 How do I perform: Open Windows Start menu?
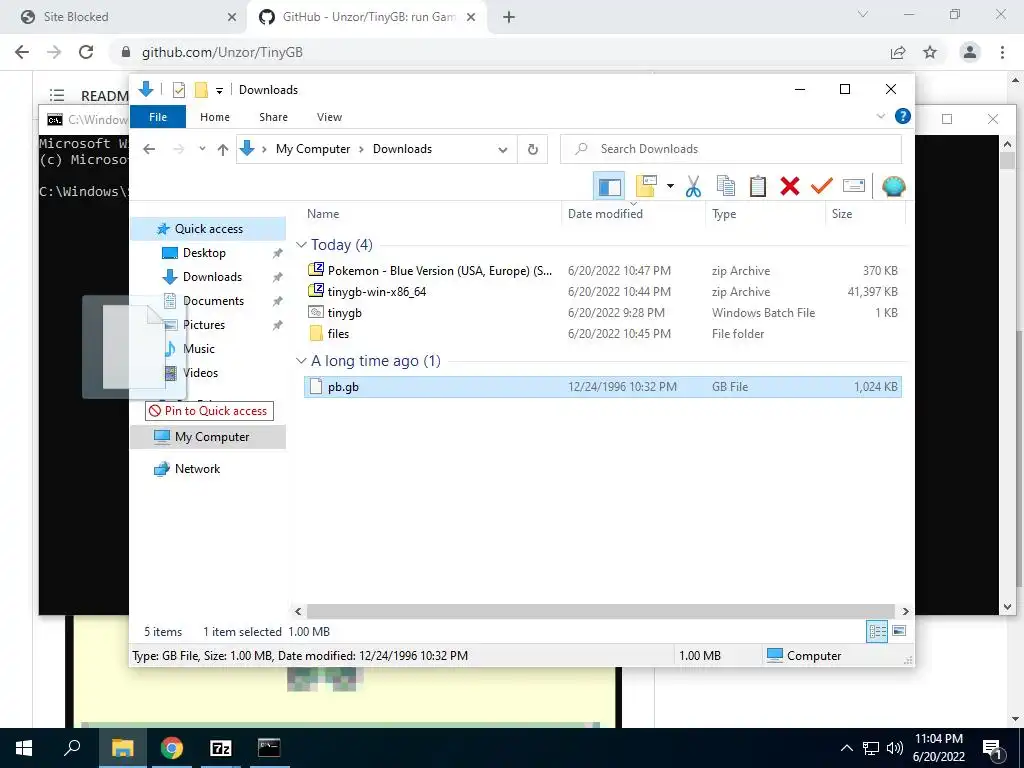[x=24, y=748]
